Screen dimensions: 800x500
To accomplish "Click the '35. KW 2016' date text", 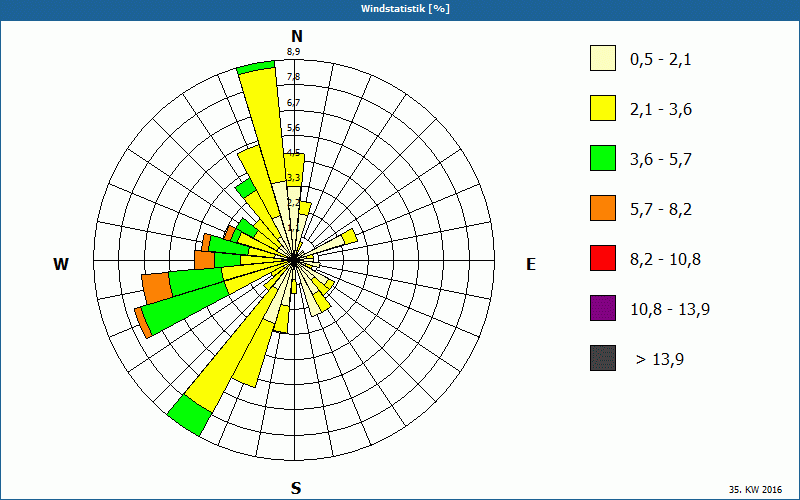I will pos(755,490).
